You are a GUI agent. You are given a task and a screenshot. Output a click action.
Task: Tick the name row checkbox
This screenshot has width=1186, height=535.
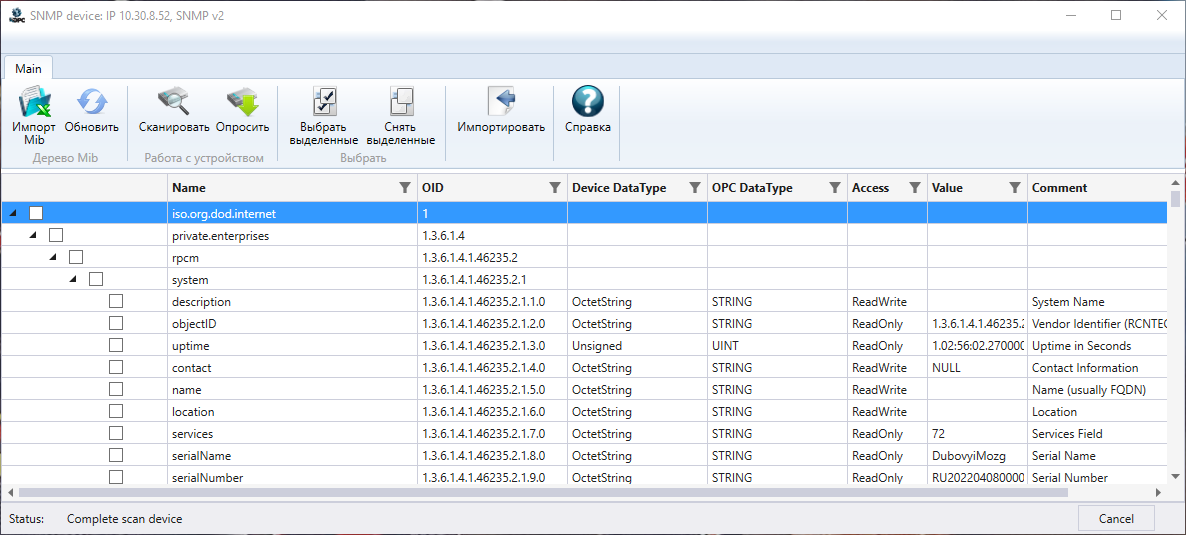click(x=116, y=389)
